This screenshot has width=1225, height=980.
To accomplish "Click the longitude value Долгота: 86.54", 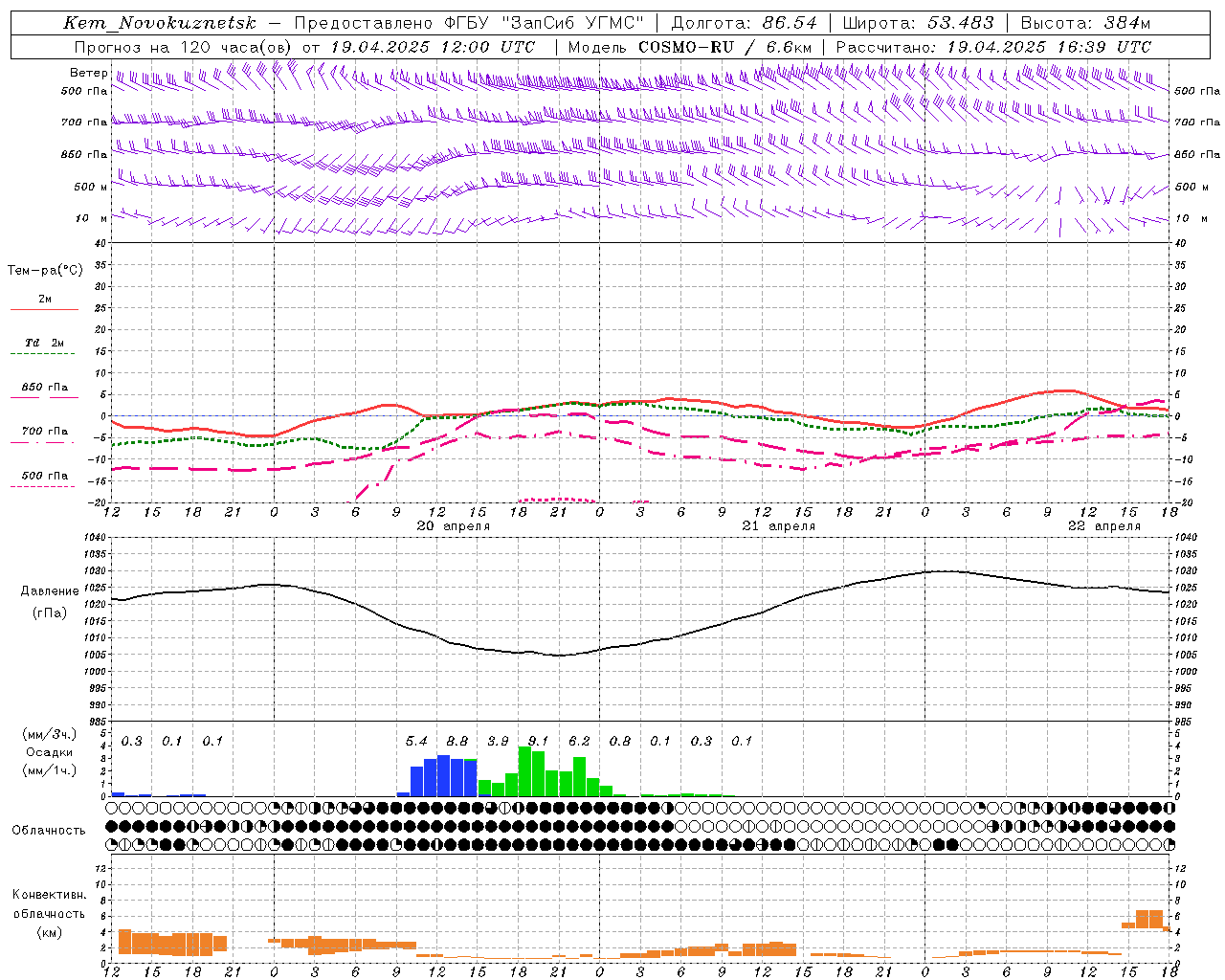I will [745, 23].
